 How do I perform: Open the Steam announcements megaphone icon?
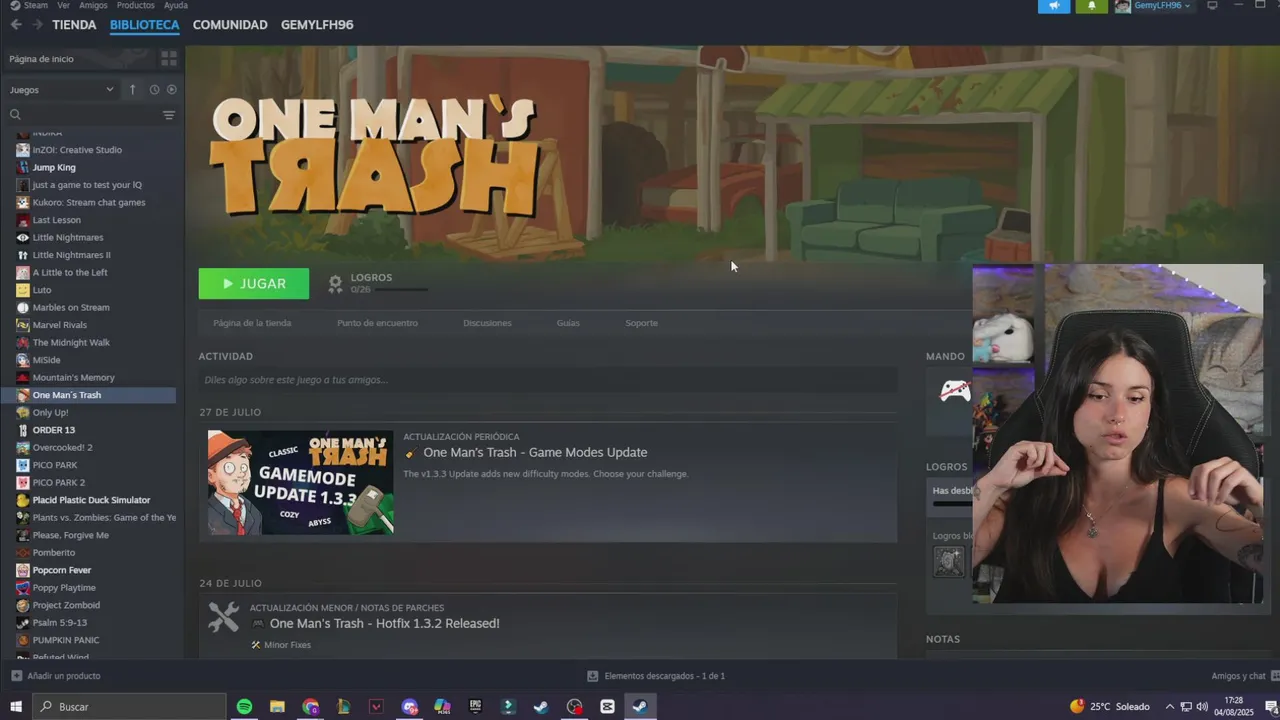click(x=1053, y=6)
